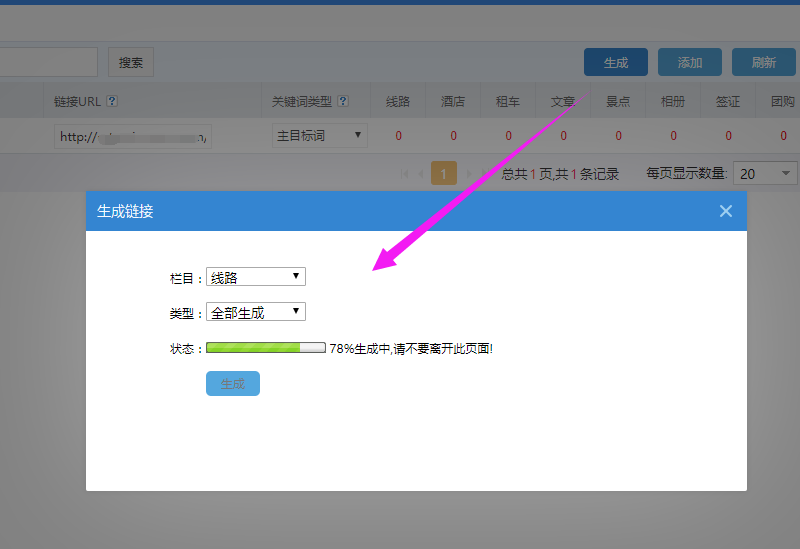The image size is (800, 549).
Task: Click the search text box
Action: (x=48, y=62)
